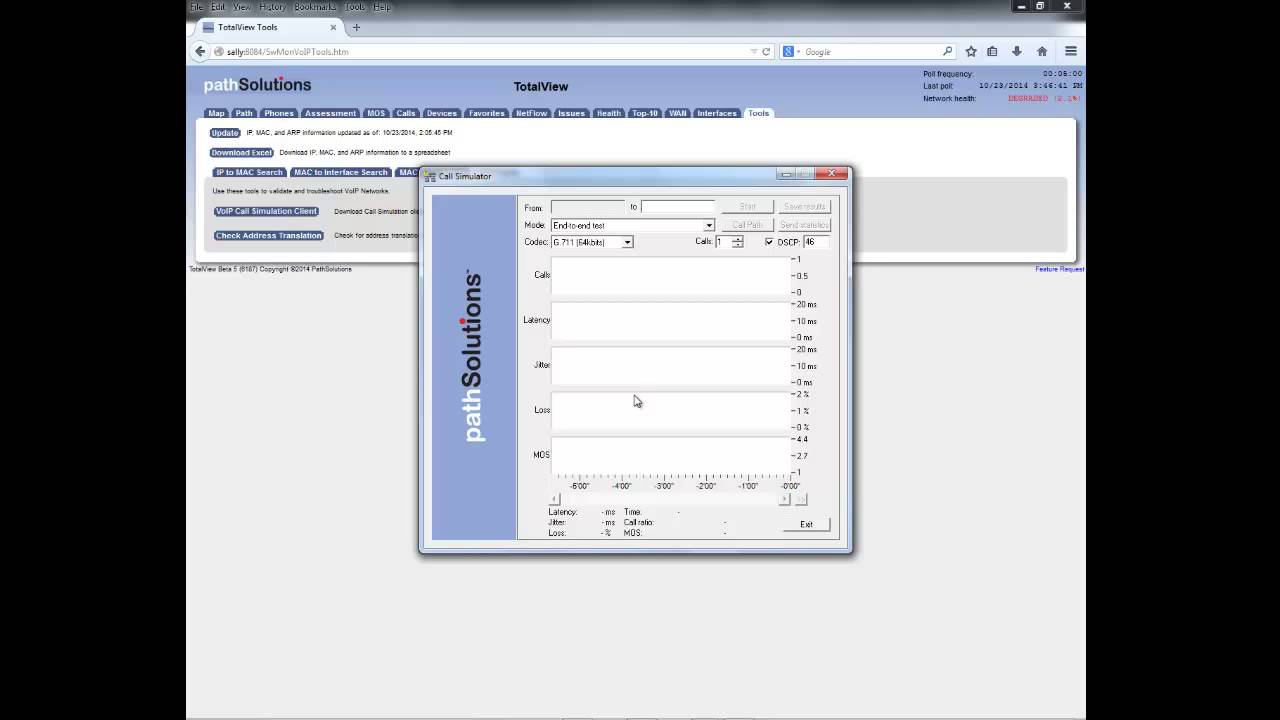The image size is (1280, 720).
Task: Switch to the Phones tab
Action: click(x=279, y=113)
